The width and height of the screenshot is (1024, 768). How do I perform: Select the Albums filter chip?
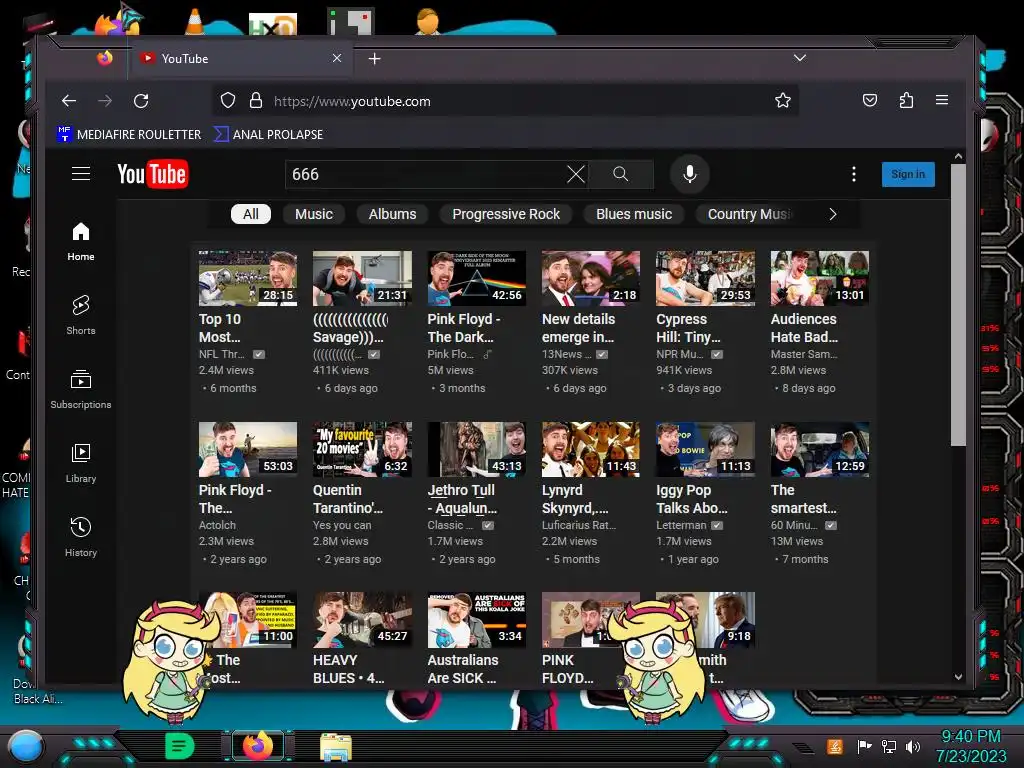tap(392, 214)
